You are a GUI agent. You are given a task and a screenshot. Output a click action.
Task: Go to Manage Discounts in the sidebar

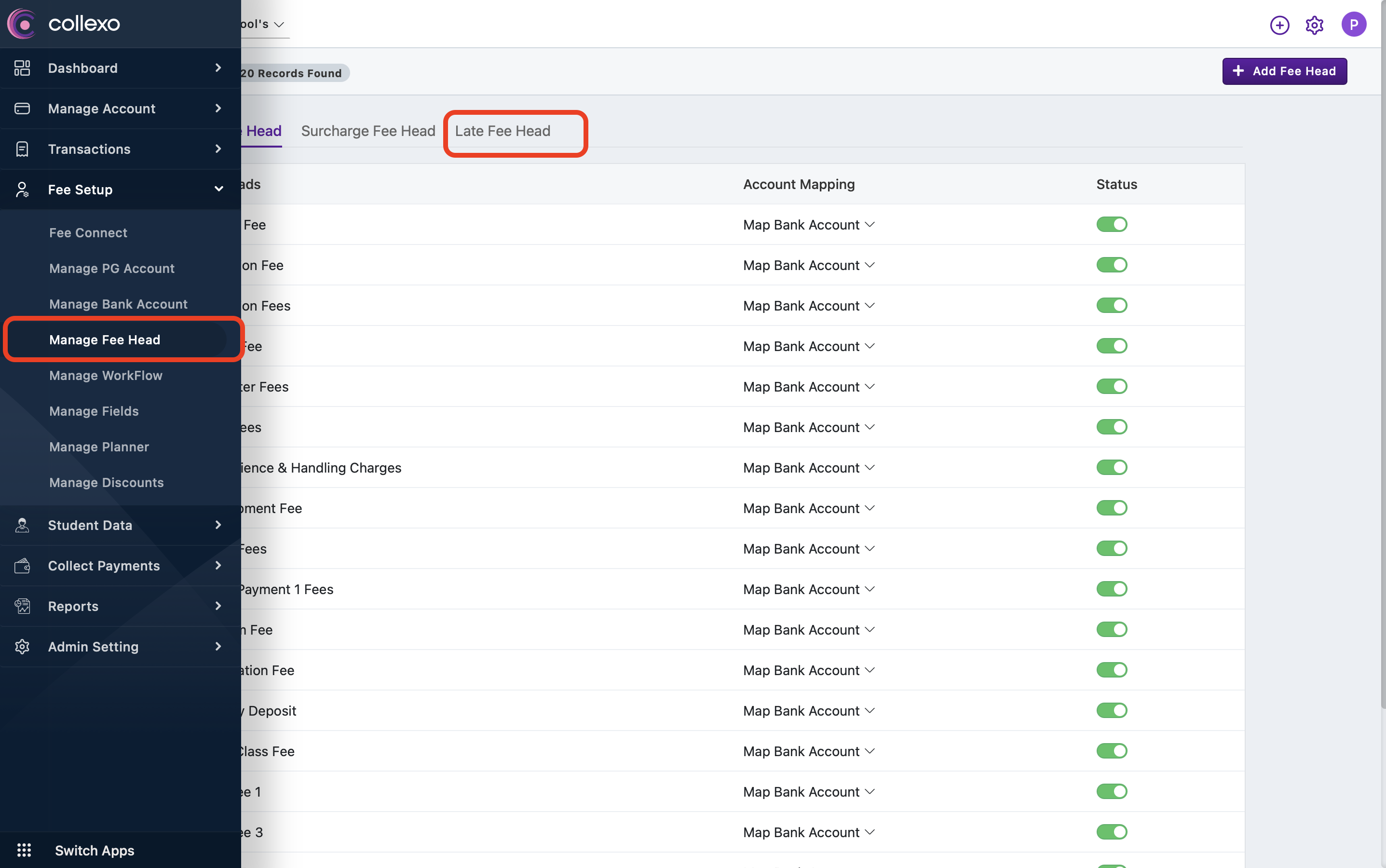click(x=106, y=482)
